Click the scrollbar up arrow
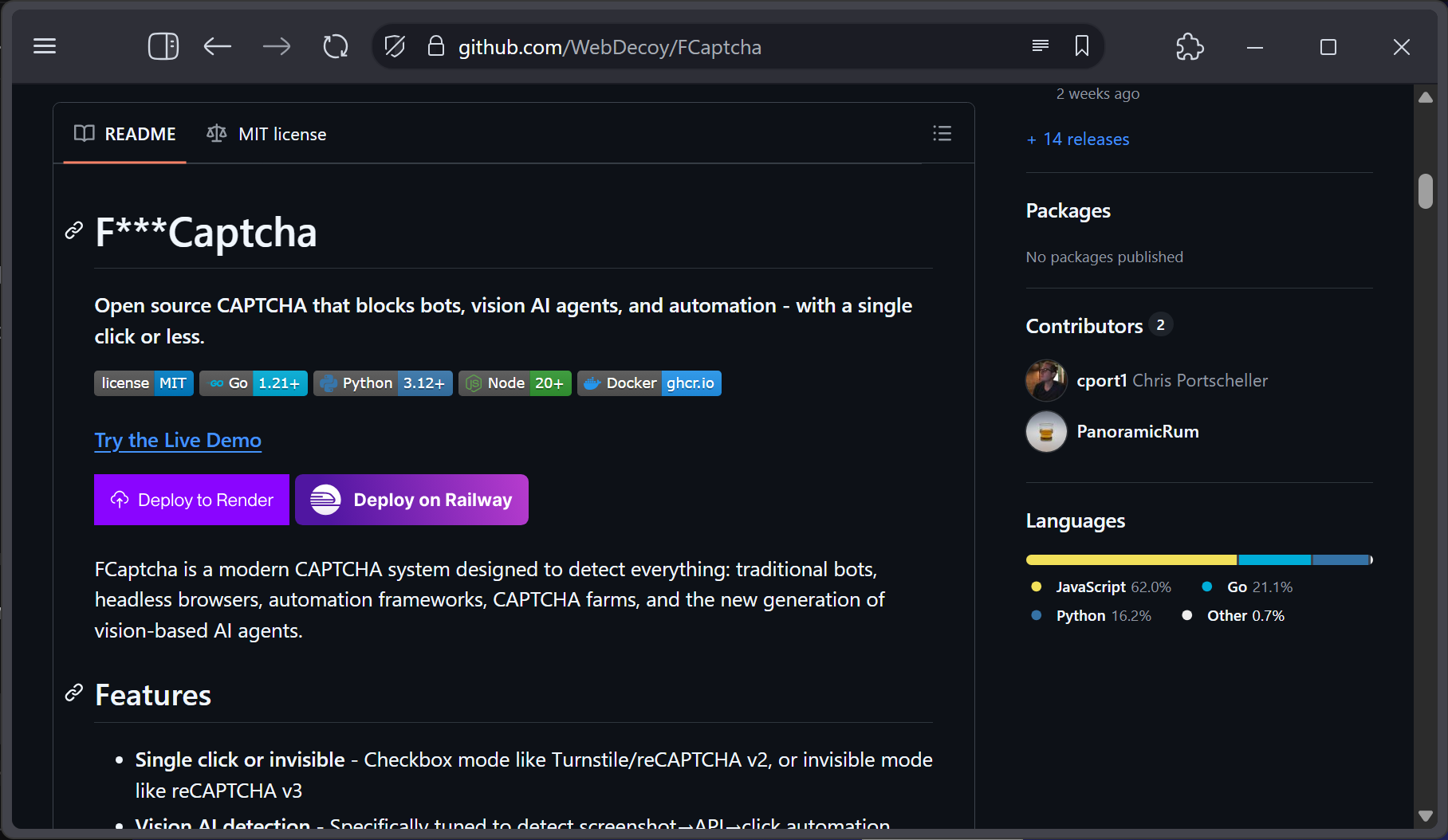The height and width of the screenshot is (840, 1448). [x=1426, y=97]
